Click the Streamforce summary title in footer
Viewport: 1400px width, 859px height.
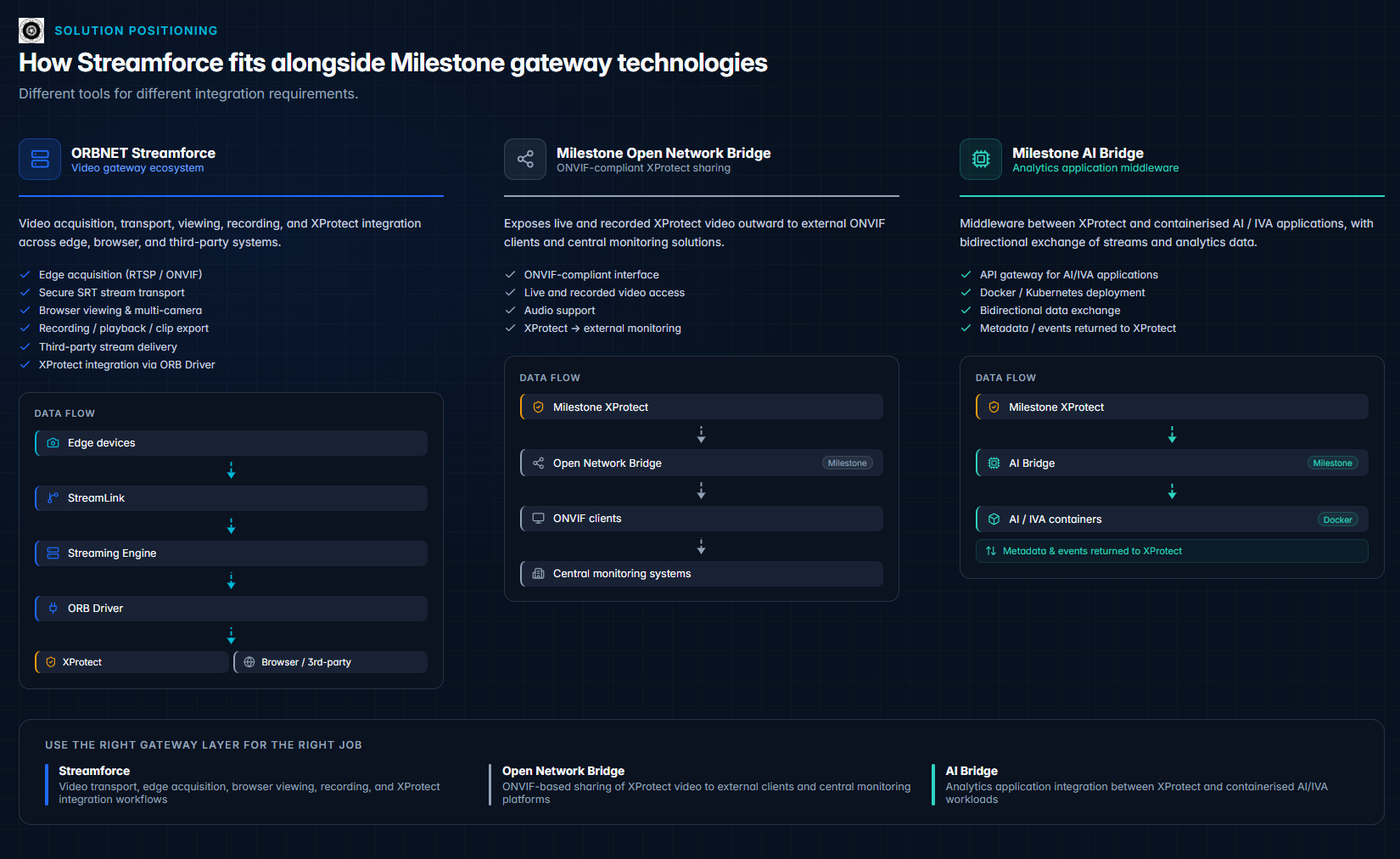click(x=94, y=771)
